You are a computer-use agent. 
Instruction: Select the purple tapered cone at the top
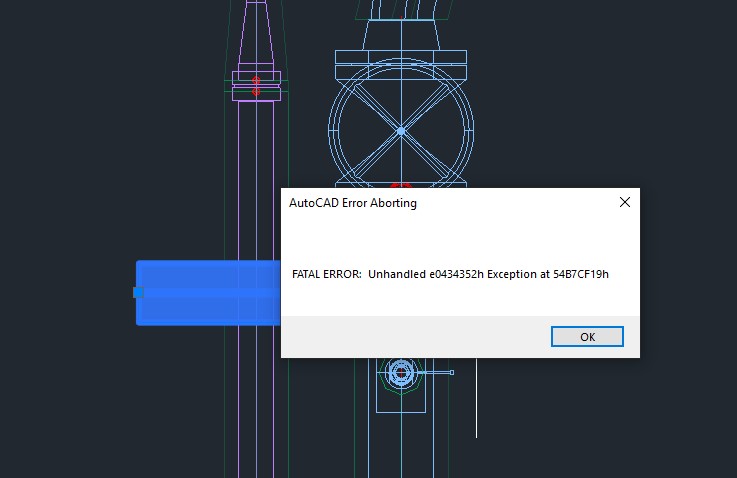pos(256,33)
